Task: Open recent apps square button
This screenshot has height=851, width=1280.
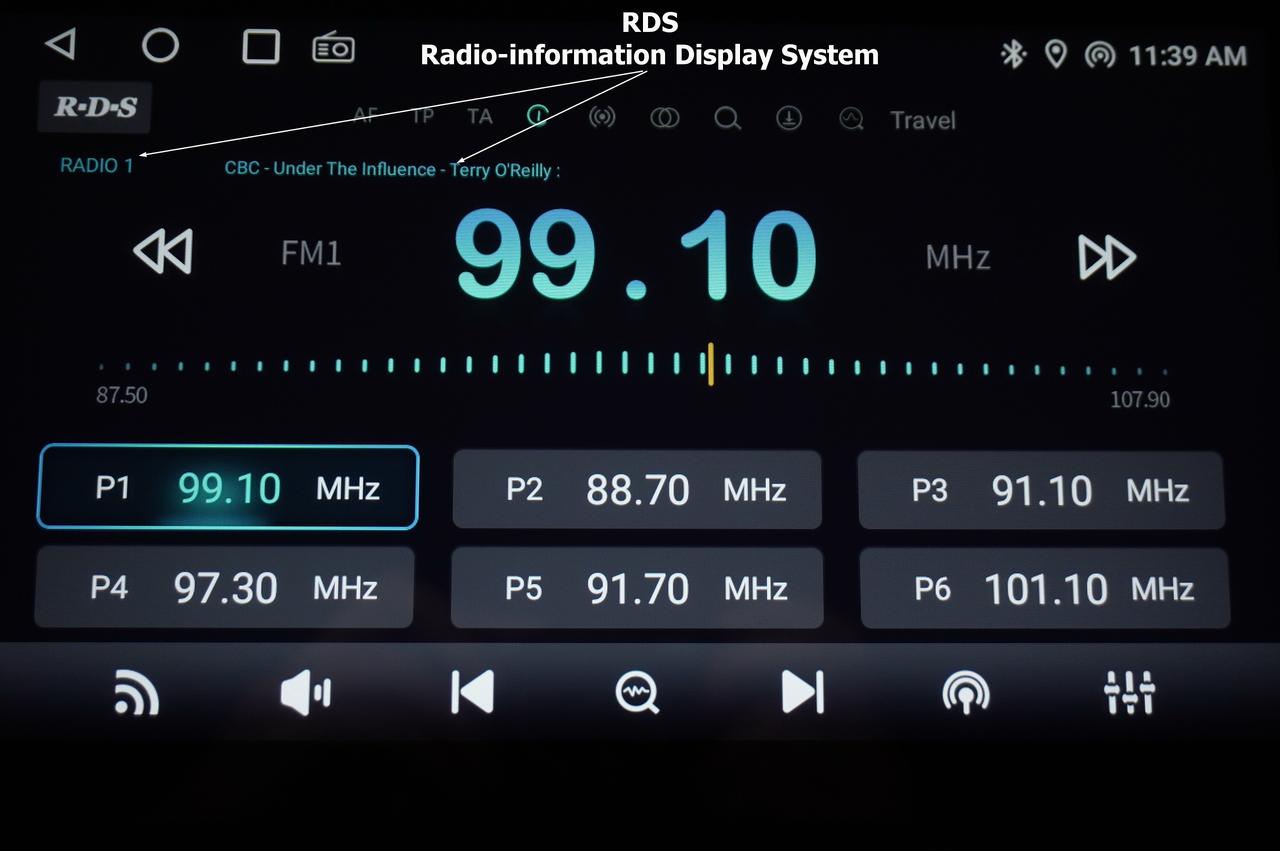Action: pos(261,46)
